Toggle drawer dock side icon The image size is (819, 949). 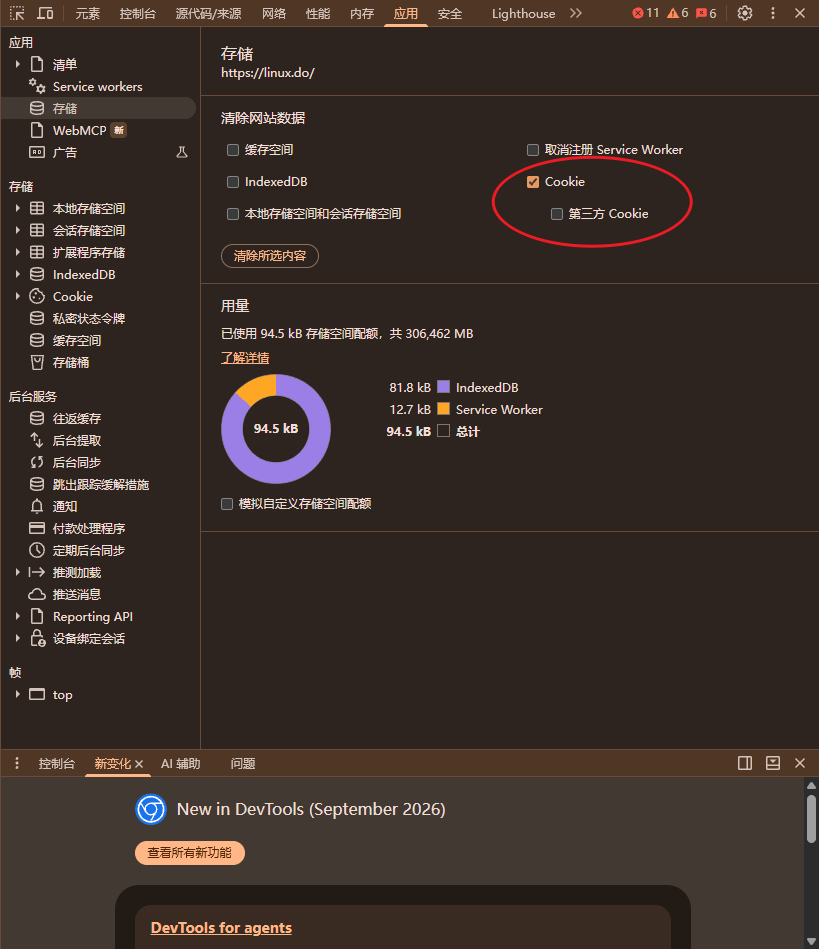pyautogui.click(x=745, y=763)
